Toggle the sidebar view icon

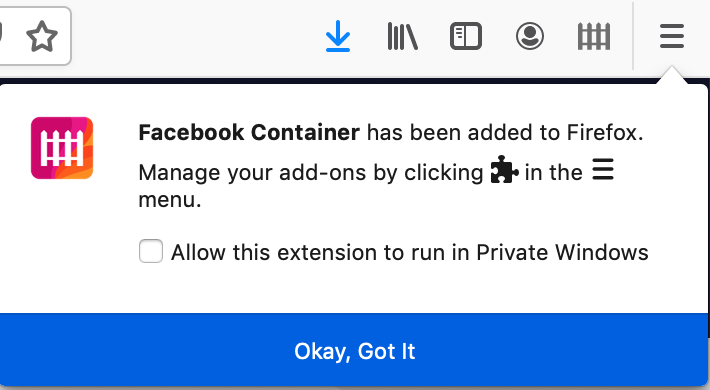465,36
